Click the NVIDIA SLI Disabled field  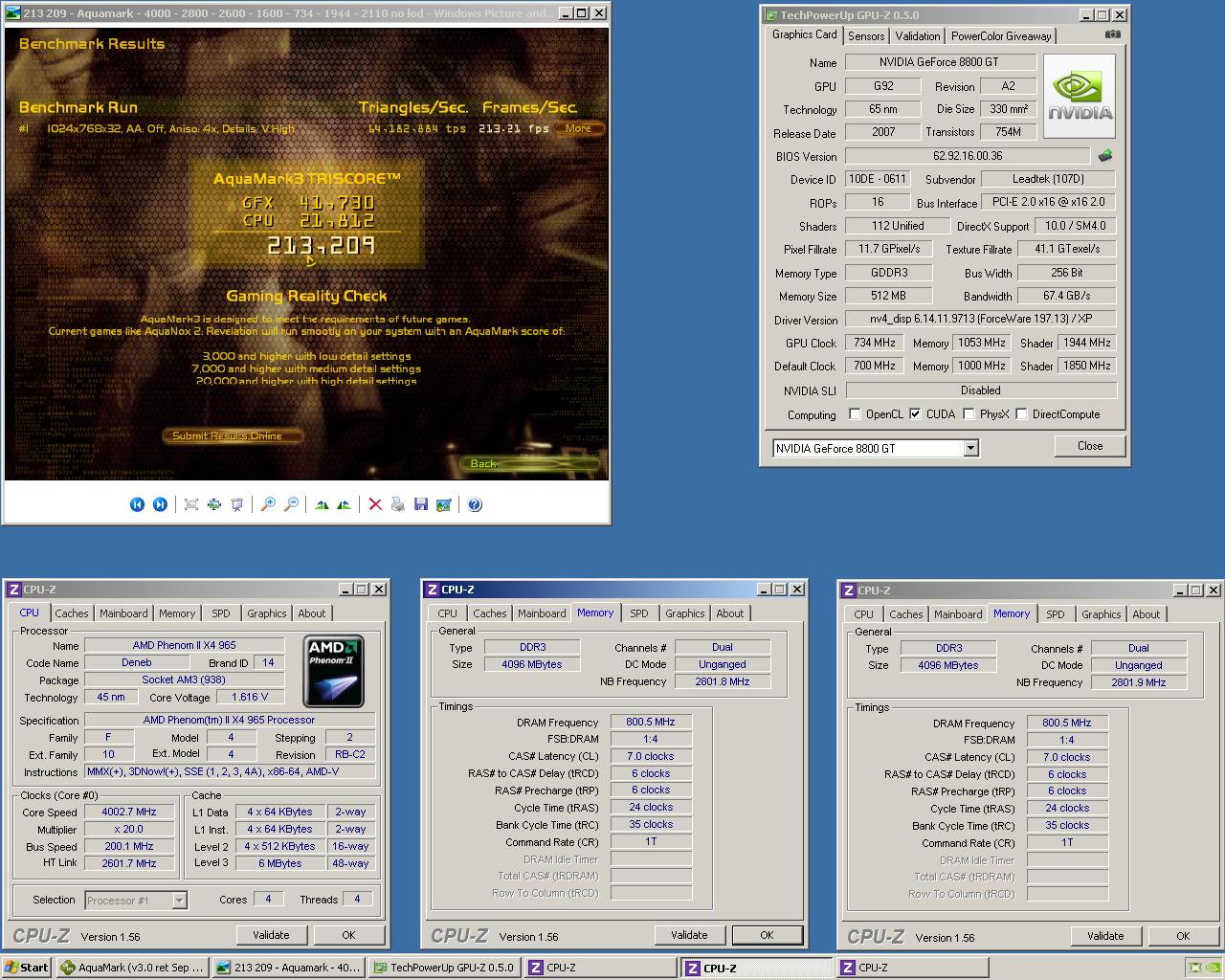981,390
